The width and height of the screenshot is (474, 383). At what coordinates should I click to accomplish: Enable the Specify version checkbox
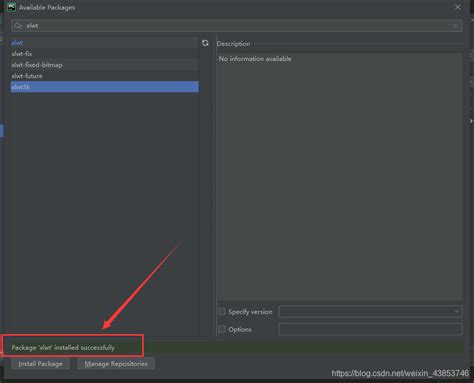(222, 312)
